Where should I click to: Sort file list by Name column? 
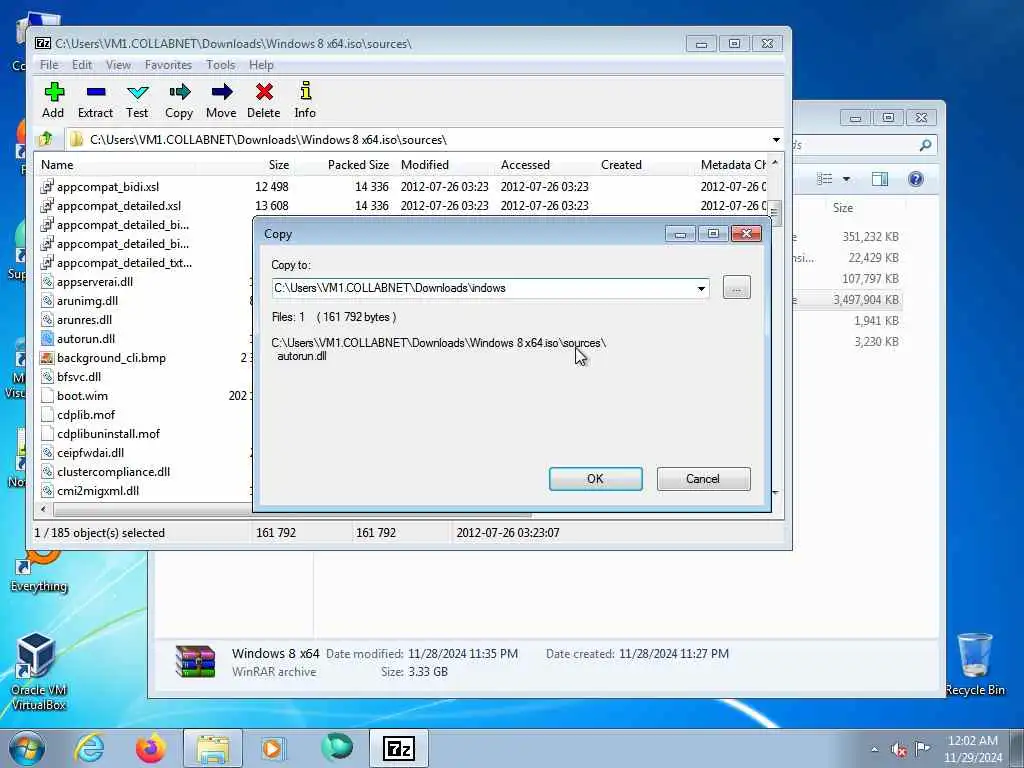(57, 165)
